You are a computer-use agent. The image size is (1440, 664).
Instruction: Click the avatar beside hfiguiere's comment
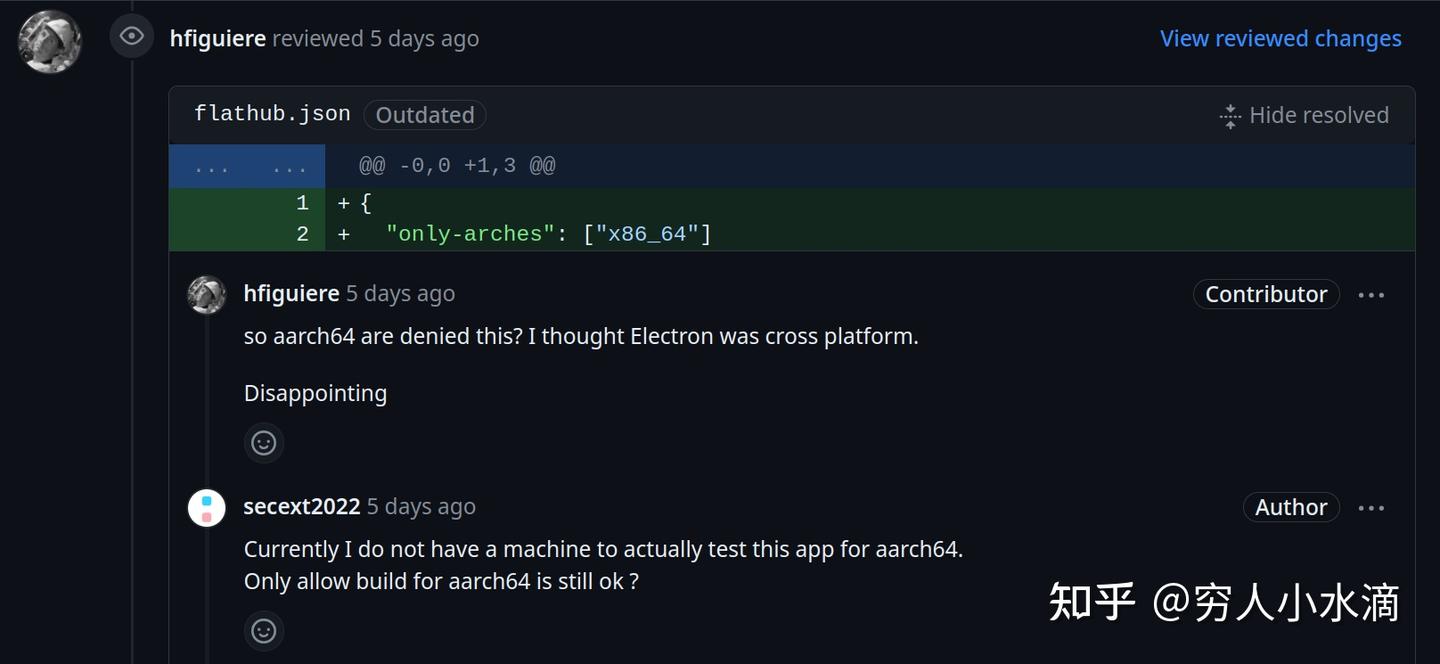pos(206,294)
